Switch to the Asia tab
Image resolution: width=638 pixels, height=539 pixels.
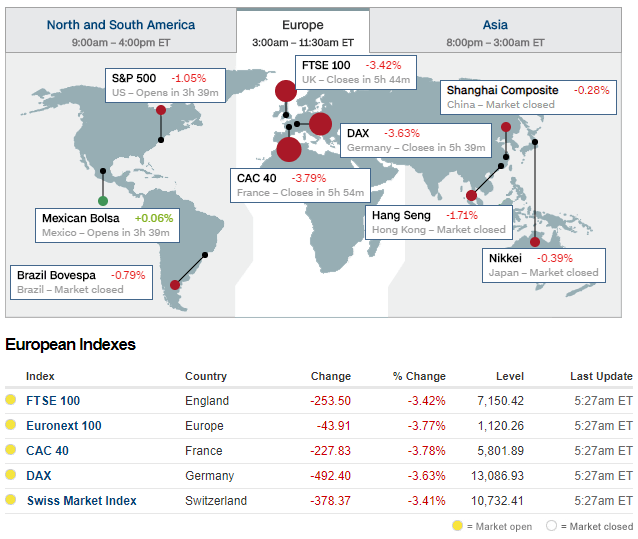pos(494,32)
